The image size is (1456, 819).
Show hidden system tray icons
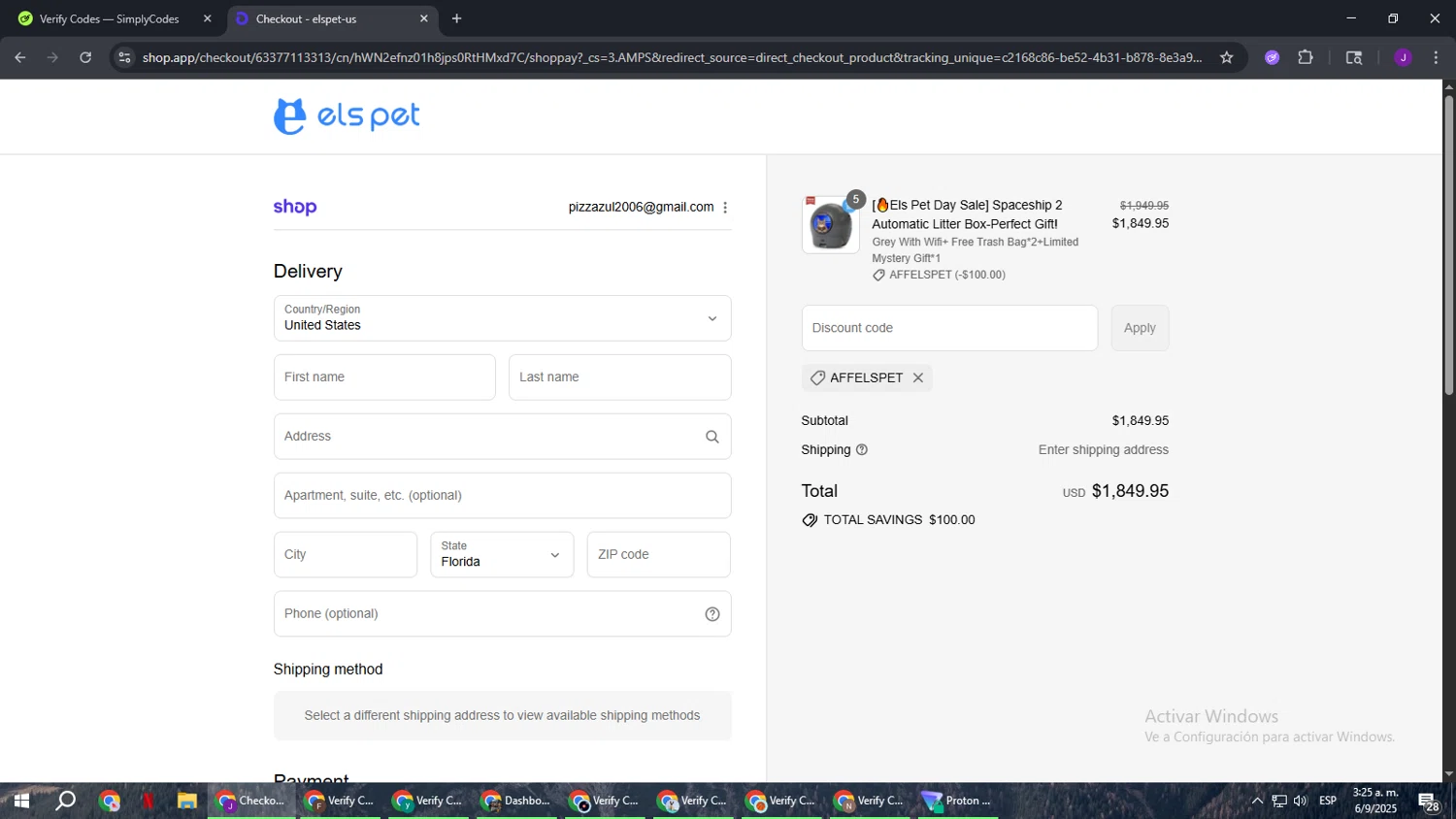click(x=1257, y=801)
